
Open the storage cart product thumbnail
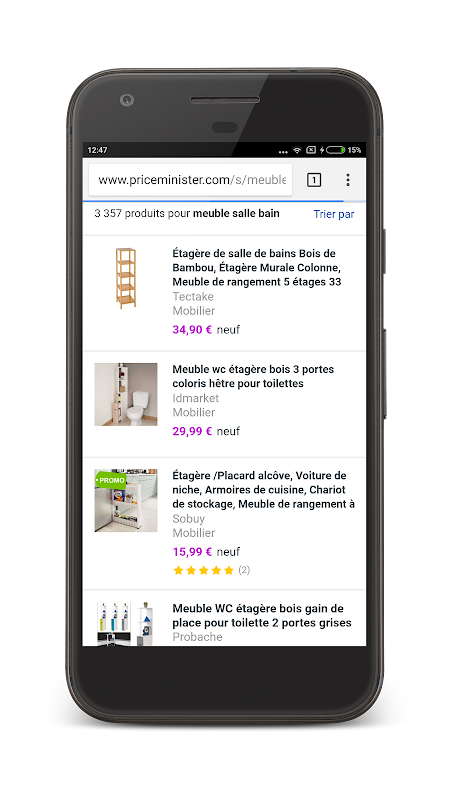click(126, 501)
